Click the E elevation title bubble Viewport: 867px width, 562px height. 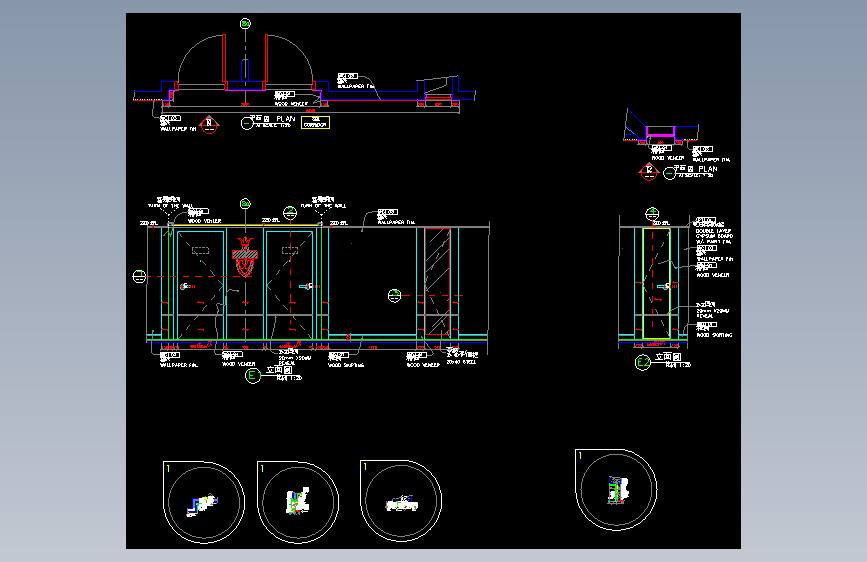pyautogui.click(x=253, y=376)
